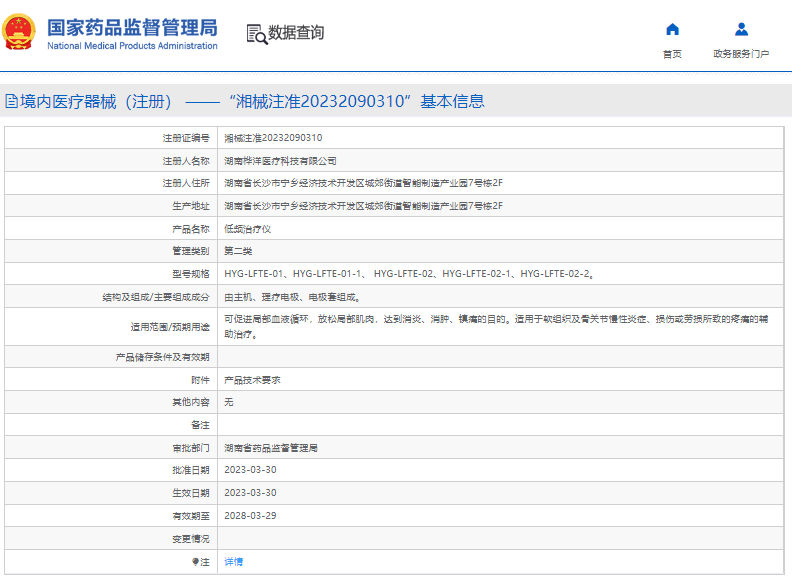Click the 首页 label
The width and height of the screenshot is (792, 580).
pos(672,54)
